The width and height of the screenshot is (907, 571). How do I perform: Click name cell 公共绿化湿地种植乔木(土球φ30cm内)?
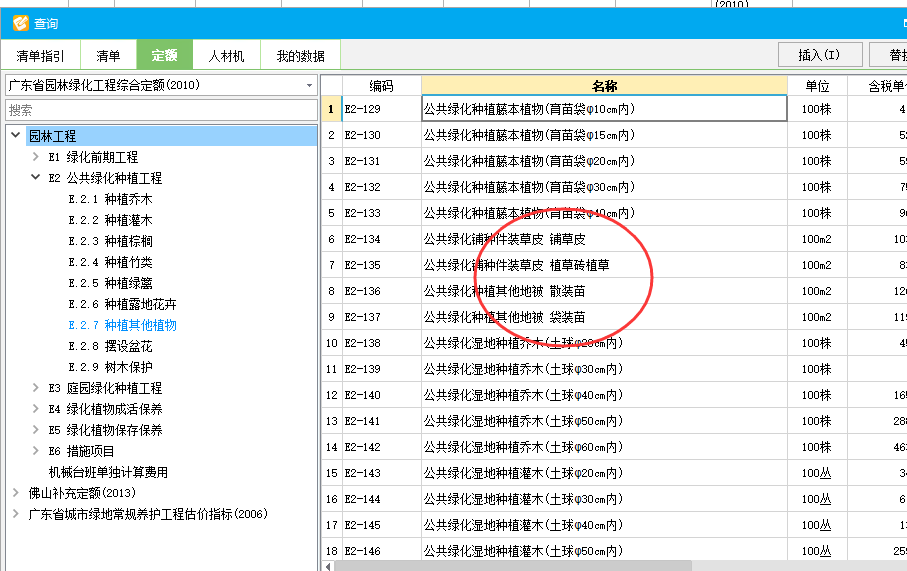point(604,369)
